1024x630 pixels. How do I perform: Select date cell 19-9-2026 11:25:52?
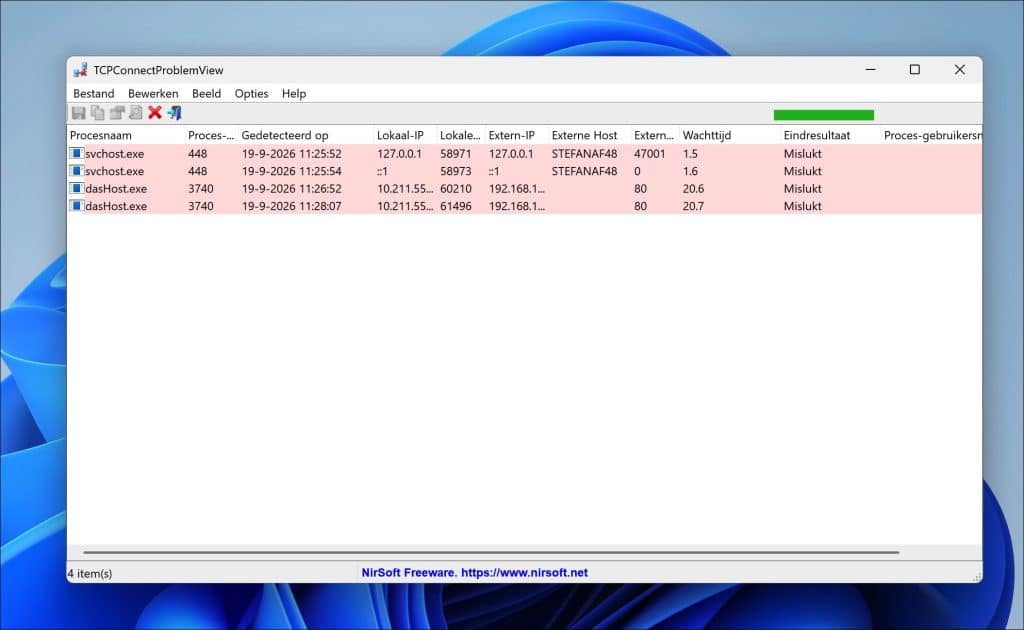pyautogui.click(x=291, y=153)
